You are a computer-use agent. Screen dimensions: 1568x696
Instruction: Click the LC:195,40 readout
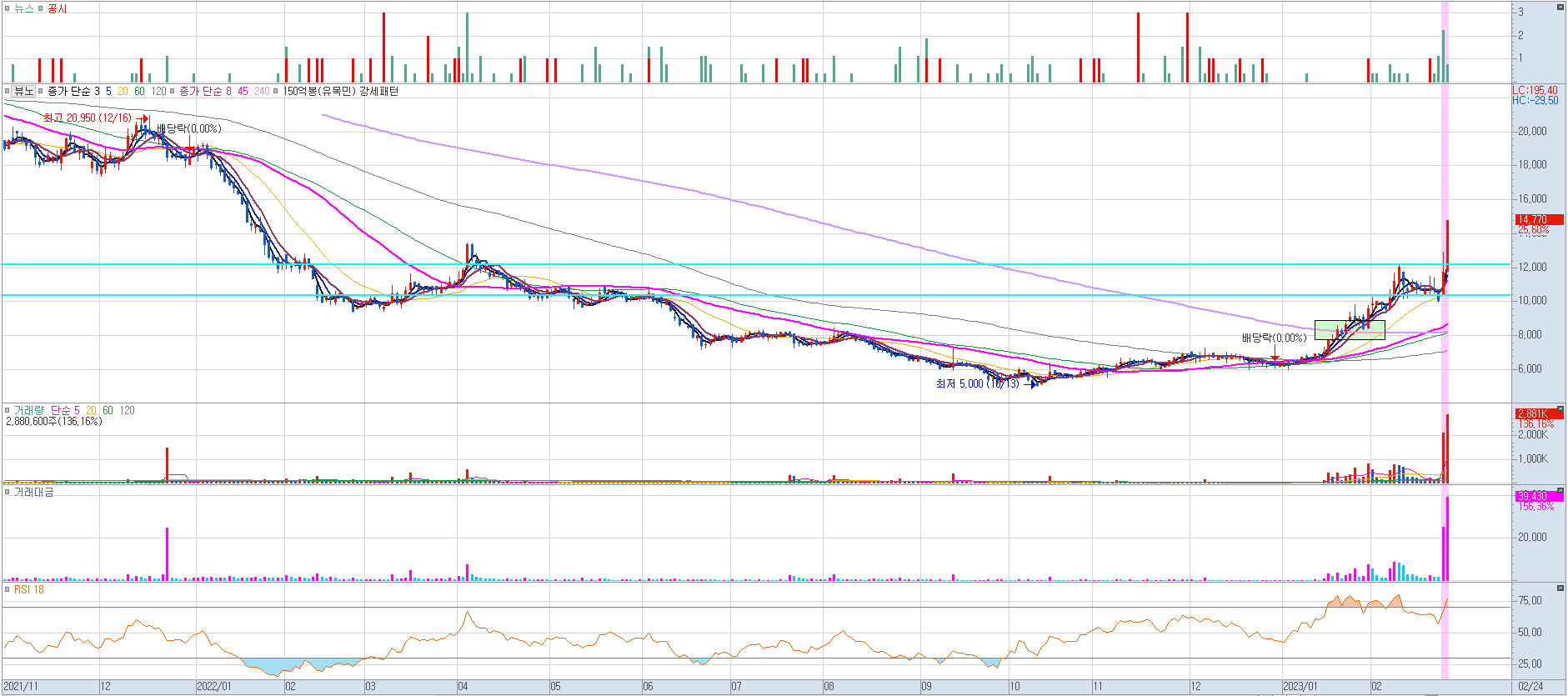[x=1535, y=91]
